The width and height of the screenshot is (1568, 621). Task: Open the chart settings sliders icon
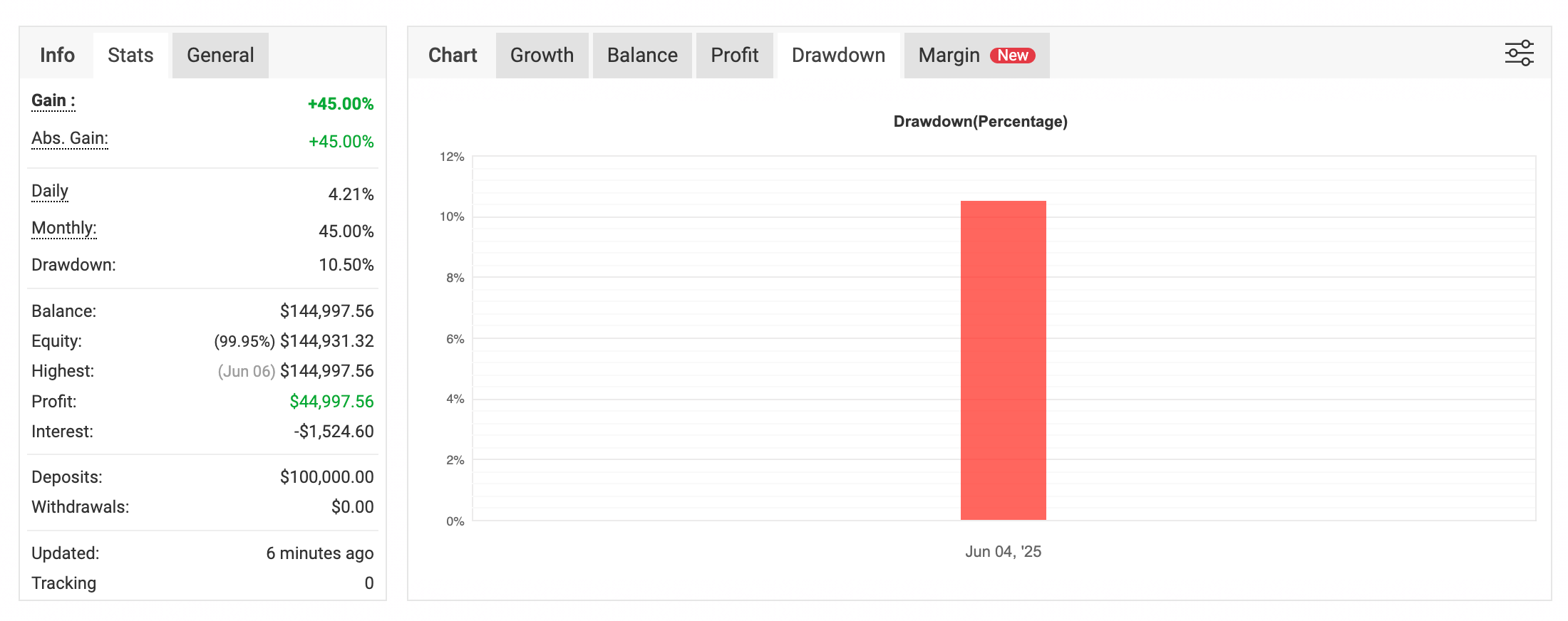click(1519, 53)
